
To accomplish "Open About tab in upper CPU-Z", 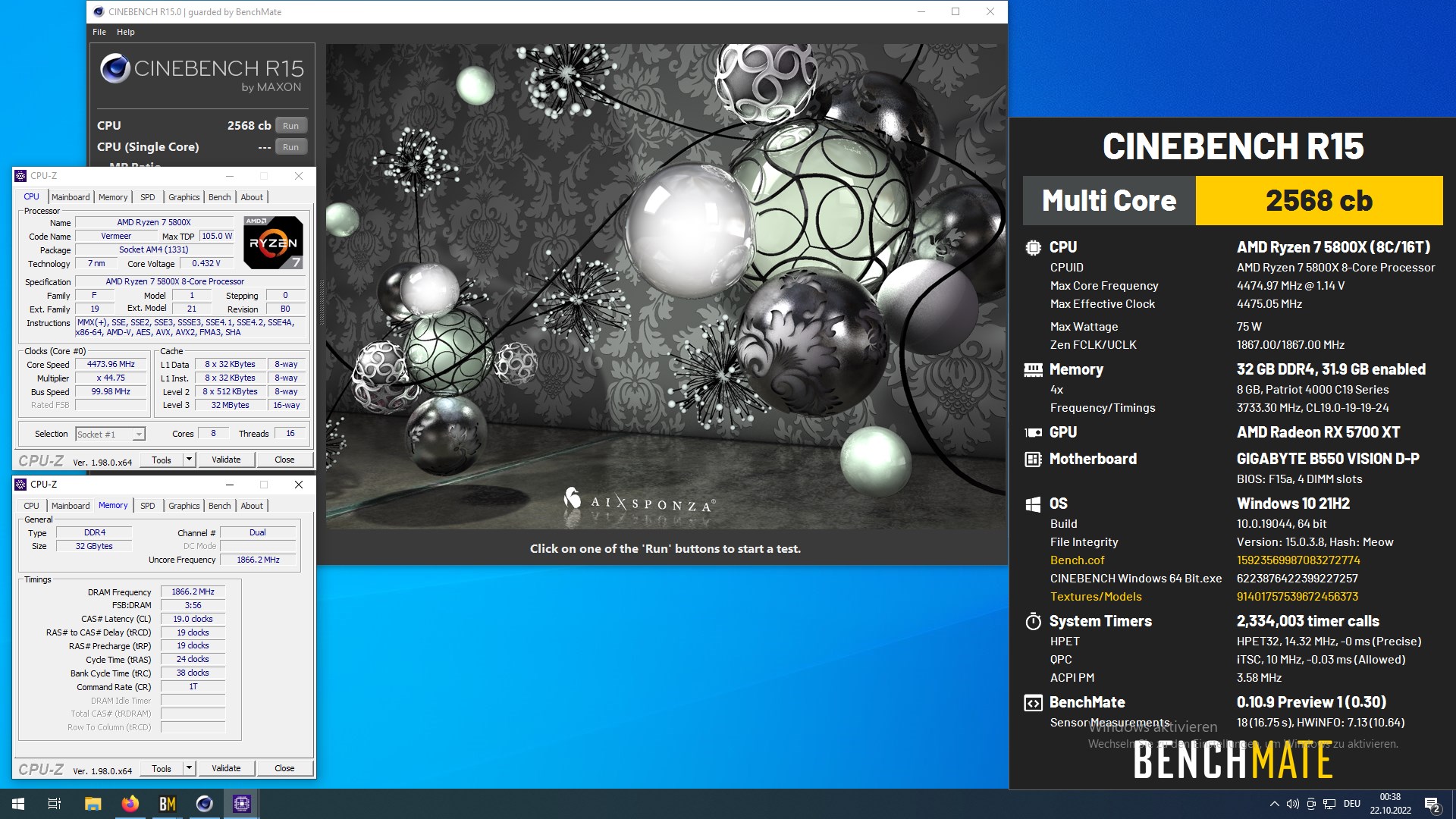I will pyautogui.click(x=252, y=197).
